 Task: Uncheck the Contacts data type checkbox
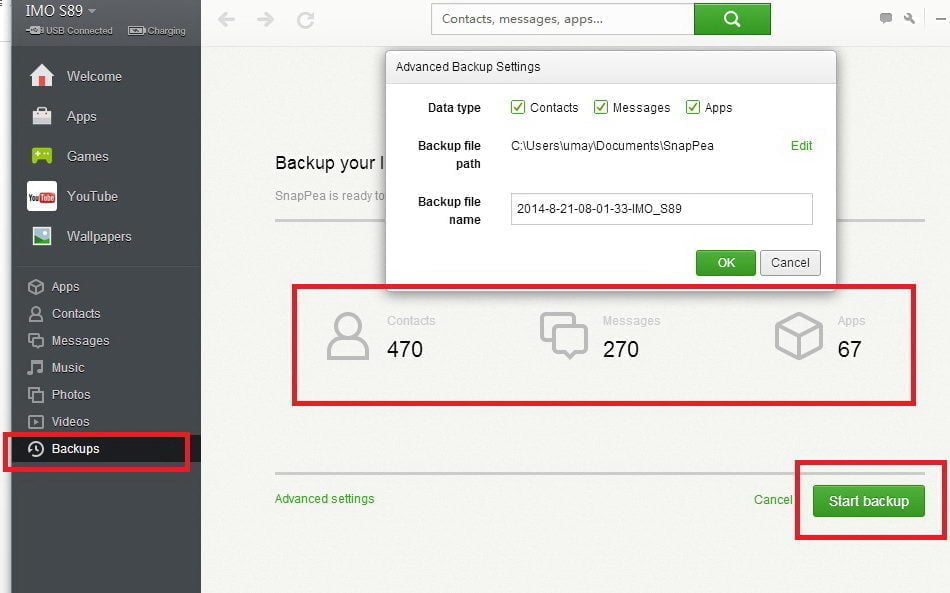pos(517,107)
